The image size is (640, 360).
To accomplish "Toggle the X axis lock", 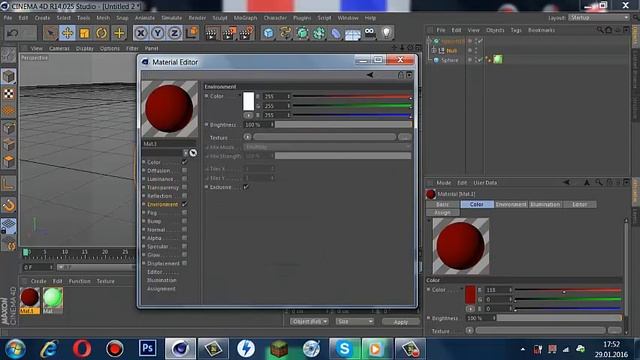I will click(x=140, y=33).
